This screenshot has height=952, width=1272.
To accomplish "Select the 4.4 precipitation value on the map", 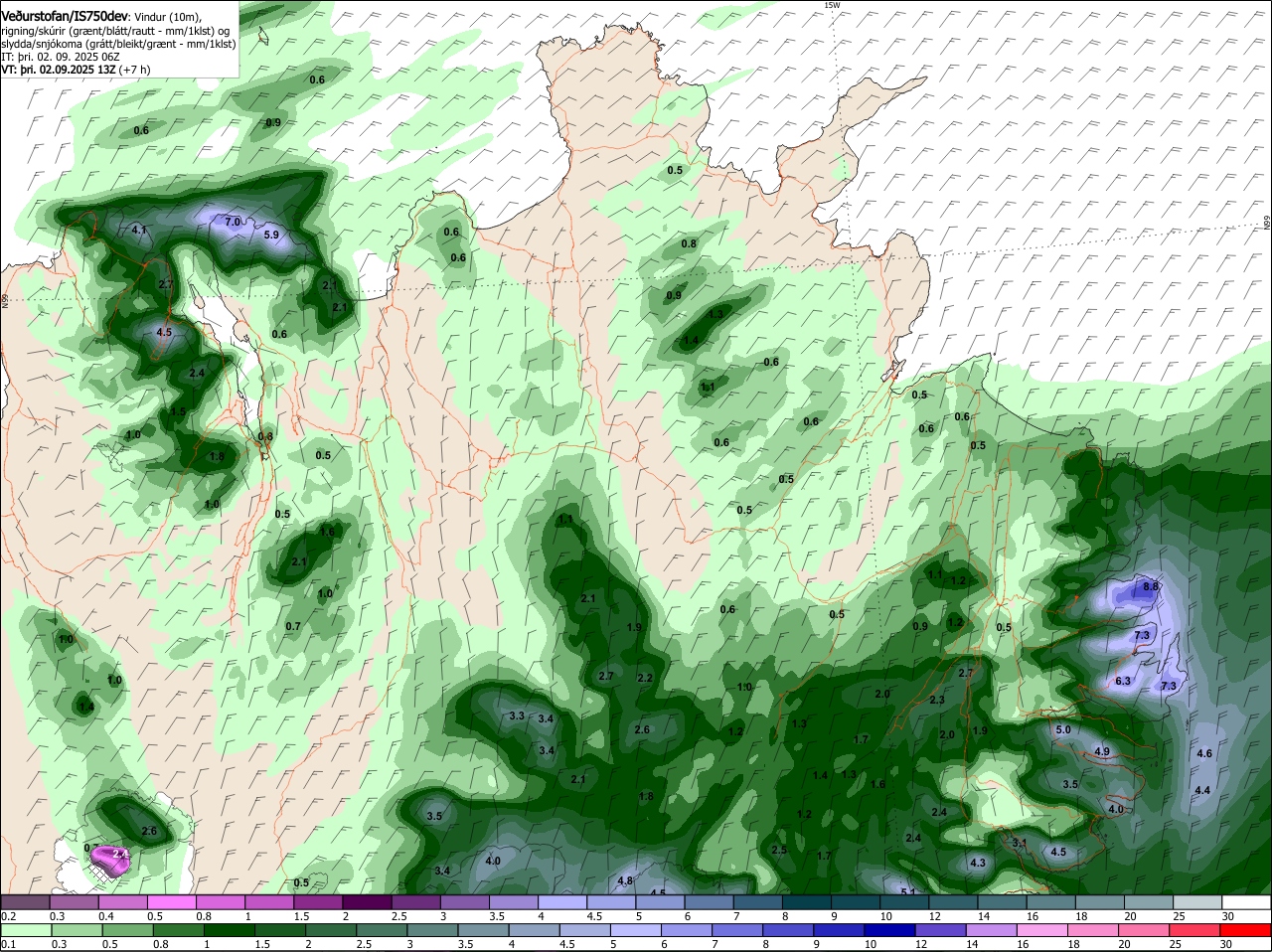I will tap(1202, 790).
